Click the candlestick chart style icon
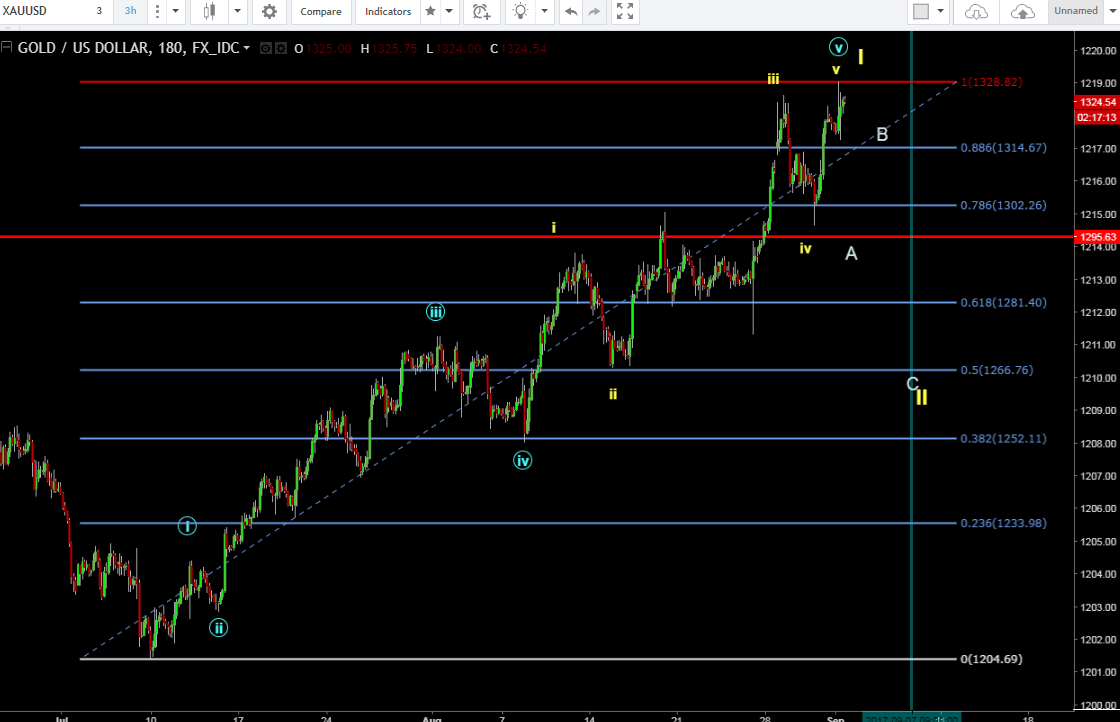Viewport: 1120px width, 722px height. 209,11
